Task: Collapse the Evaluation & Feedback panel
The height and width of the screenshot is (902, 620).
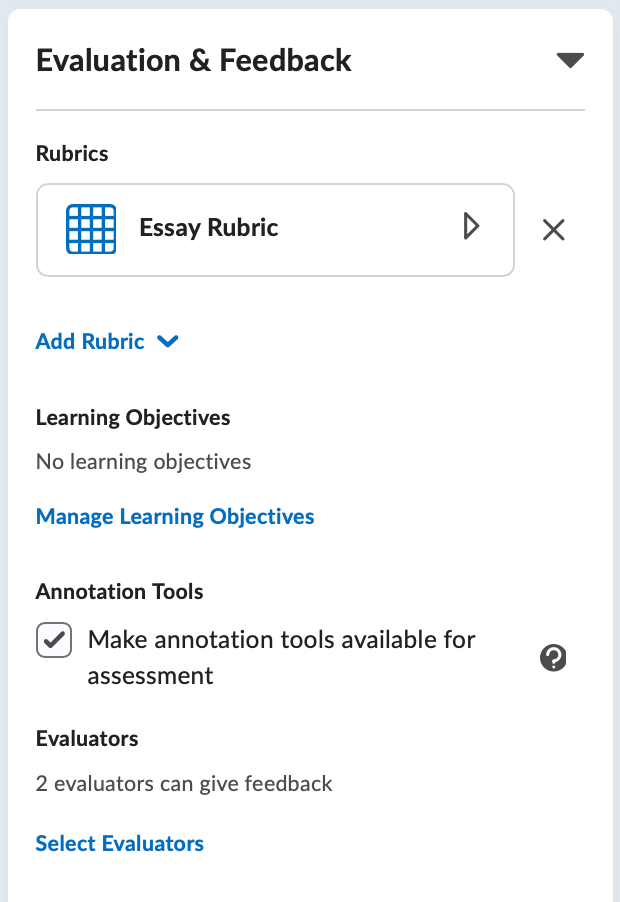Action: pos(570,59)
